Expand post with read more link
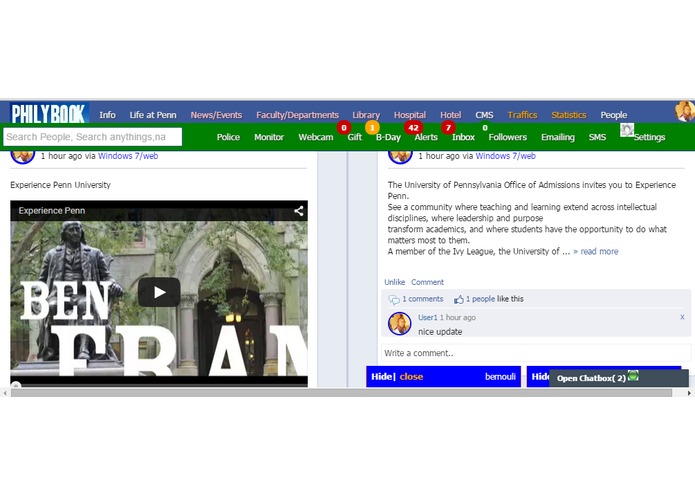This screenshot has width=695, height=494. (596, 252)
